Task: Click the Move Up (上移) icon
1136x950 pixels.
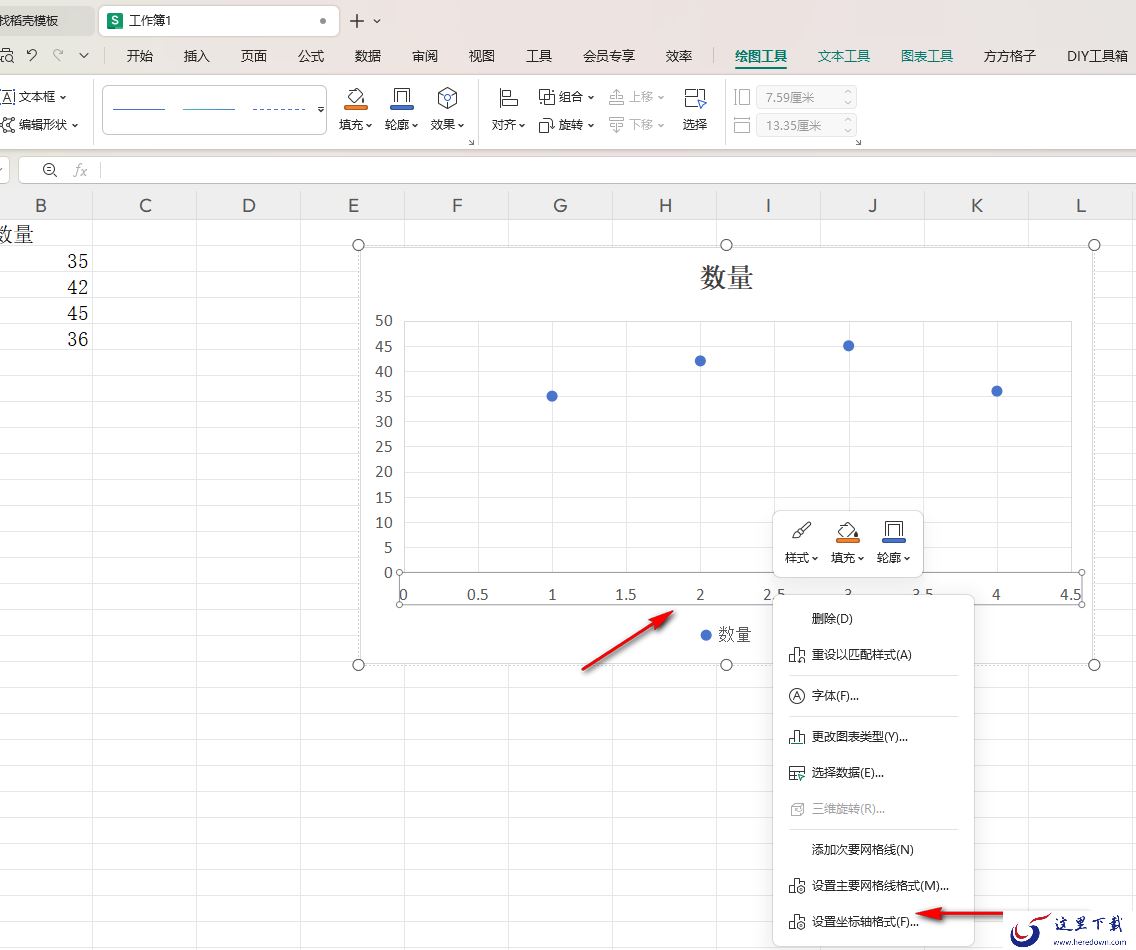Action: point(617,96)
